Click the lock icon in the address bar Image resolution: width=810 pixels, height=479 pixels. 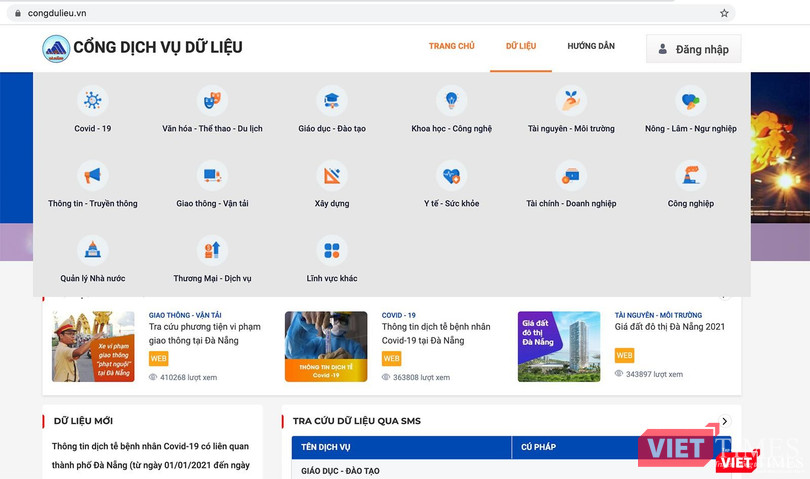(18, 13)
